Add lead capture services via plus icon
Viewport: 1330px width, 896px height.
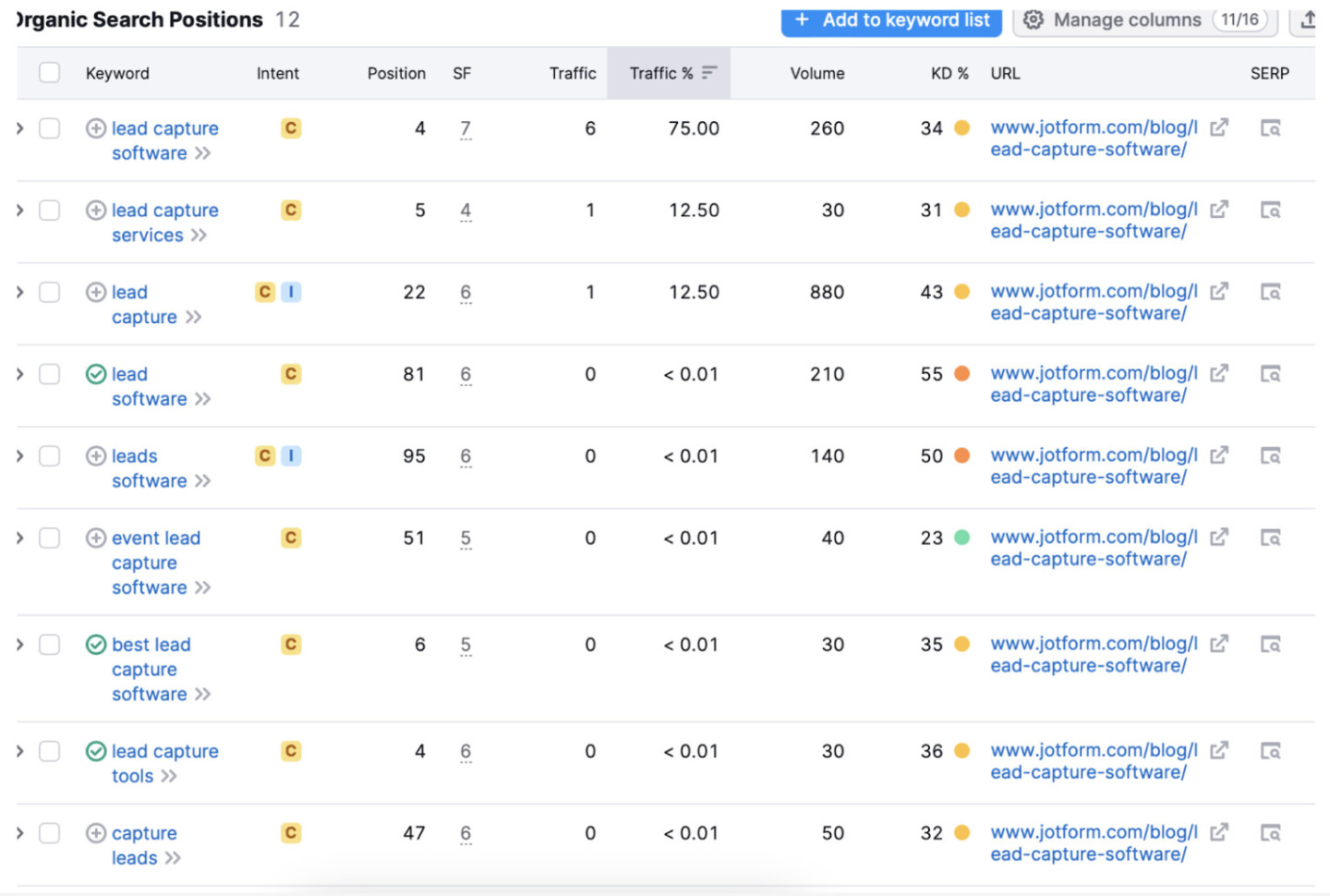point(96,211)
